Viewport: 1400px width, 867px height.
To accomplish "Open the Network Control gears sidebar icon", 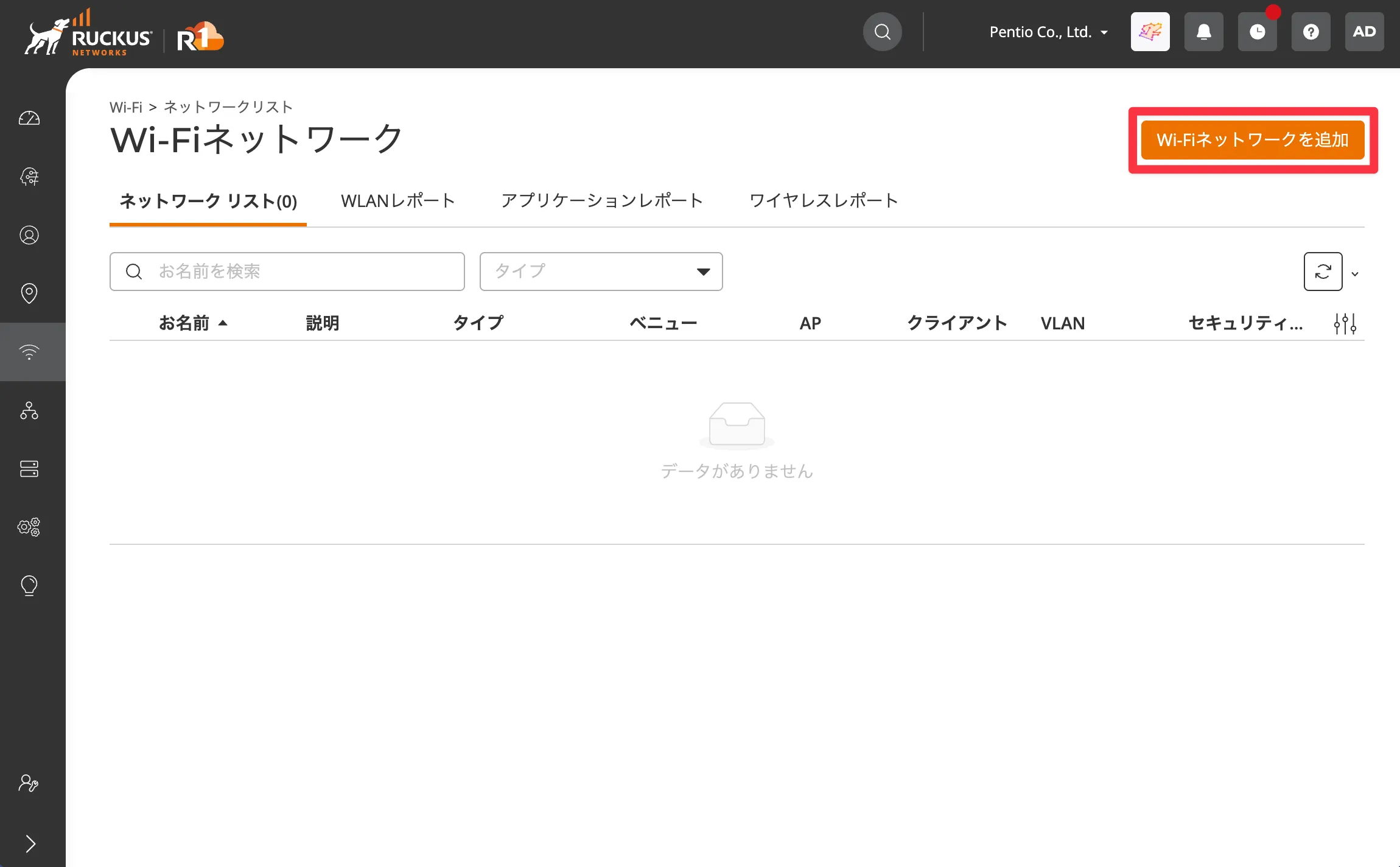I will (x=29, y=527).
